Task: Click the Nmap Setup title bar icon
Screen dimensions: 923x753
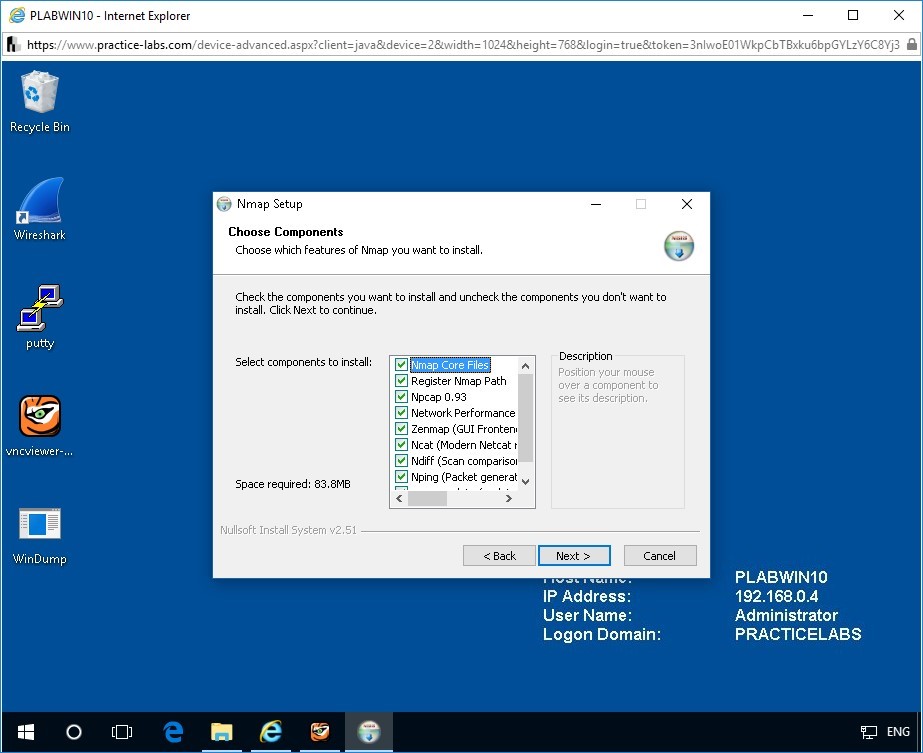Action: [x=224, y=204]
